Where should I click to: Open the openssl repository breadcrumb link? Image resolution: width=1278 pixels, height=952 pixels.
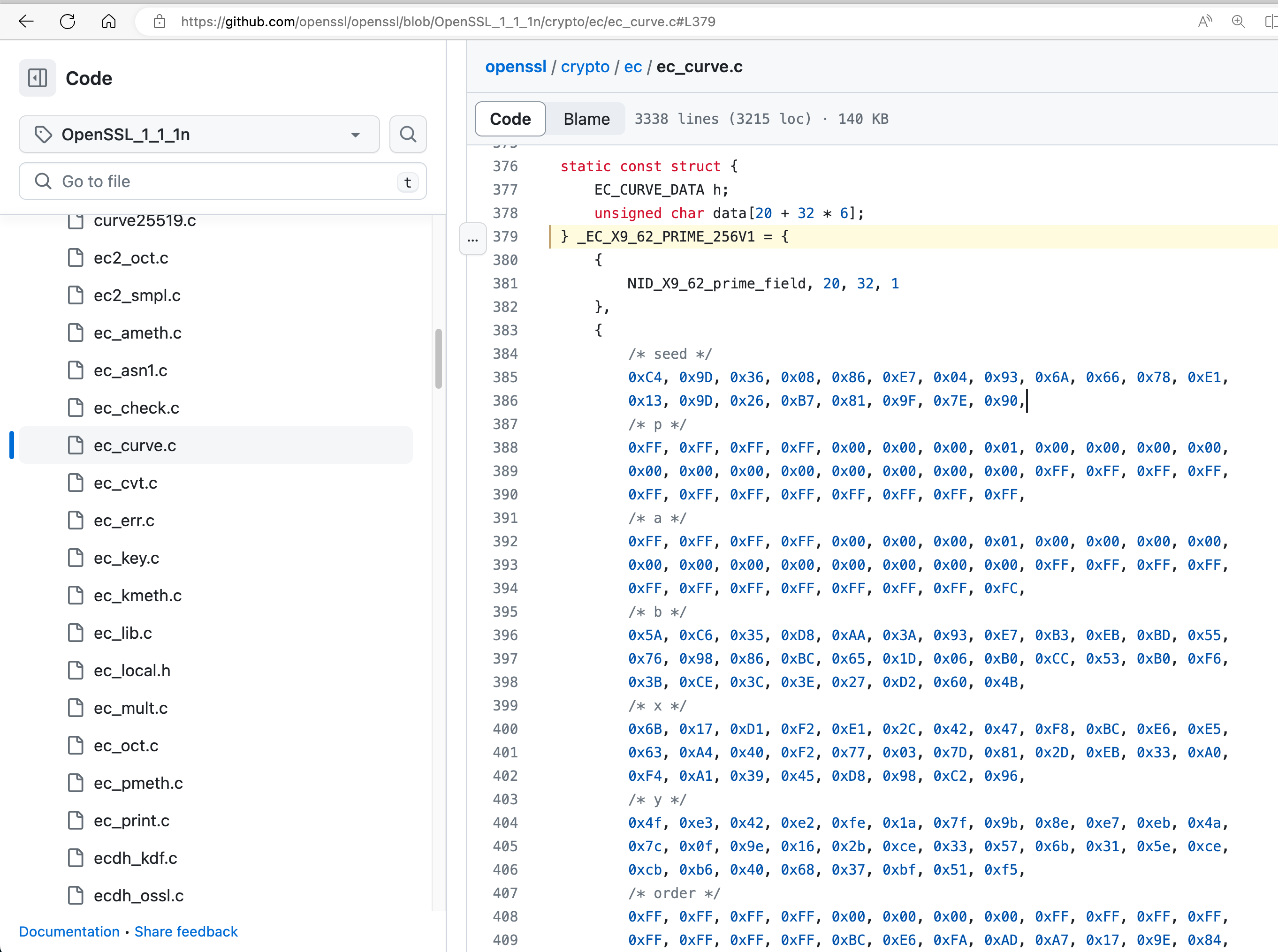[515, 67]
